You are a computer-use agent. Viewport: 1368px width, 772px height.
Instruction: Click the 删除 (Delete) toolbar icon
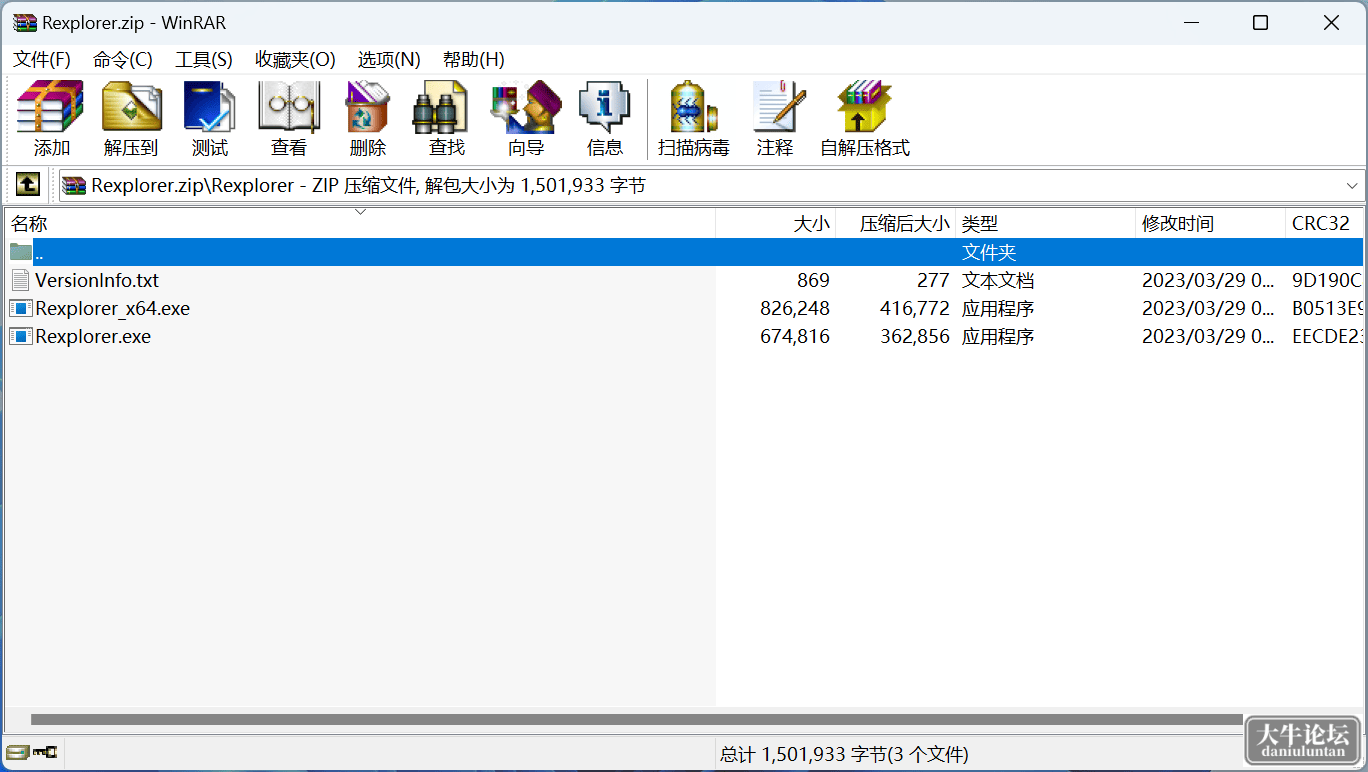tap(368, 119)
